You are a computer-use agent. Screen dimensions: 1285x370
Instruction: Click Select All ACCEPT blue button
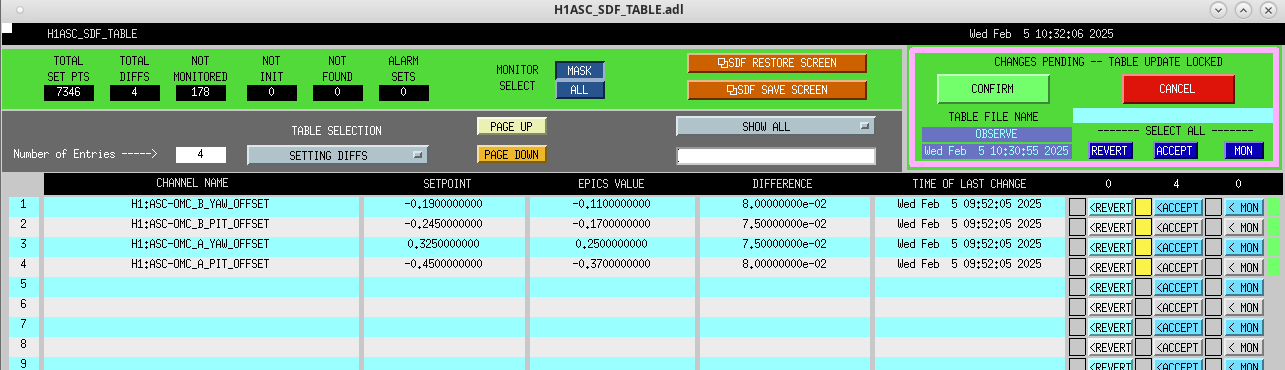coord(1175,151)
